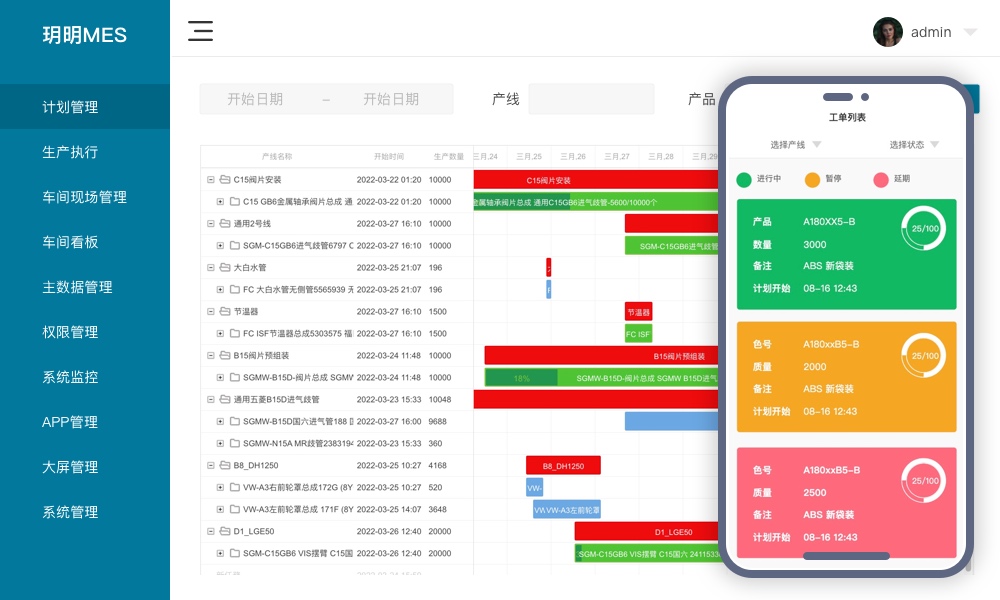The width and height of the screenshot is (1000, 600).
Task: Select the orange 暂停 status dot
Action: click(812, 180)
